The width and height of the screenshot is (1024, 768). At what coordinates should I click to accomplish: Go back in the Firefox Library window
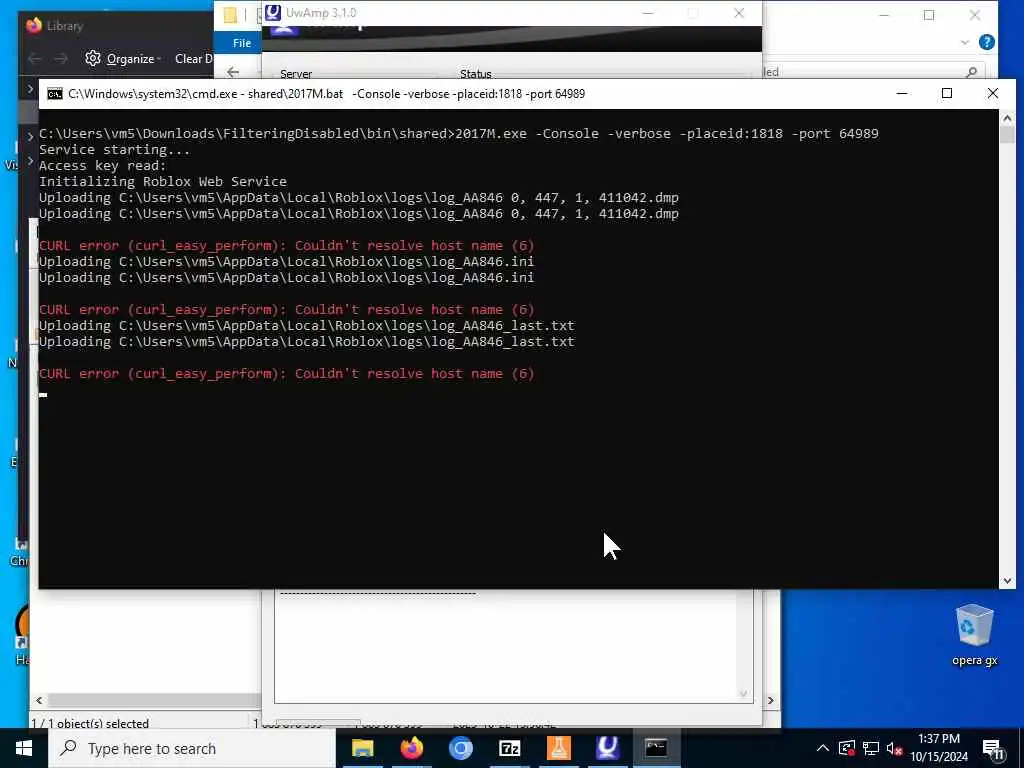click(35, 59)
